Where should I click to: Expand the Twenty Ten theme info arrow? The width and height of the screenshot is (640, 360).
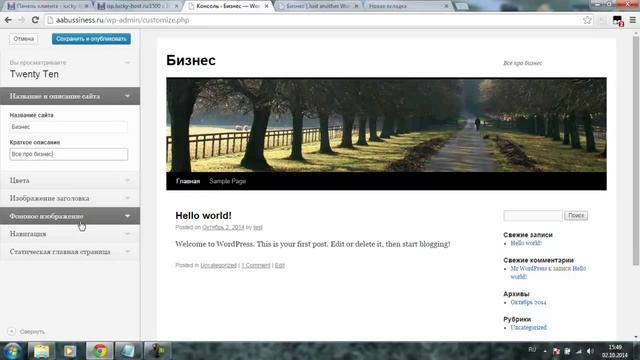[127, 63]
